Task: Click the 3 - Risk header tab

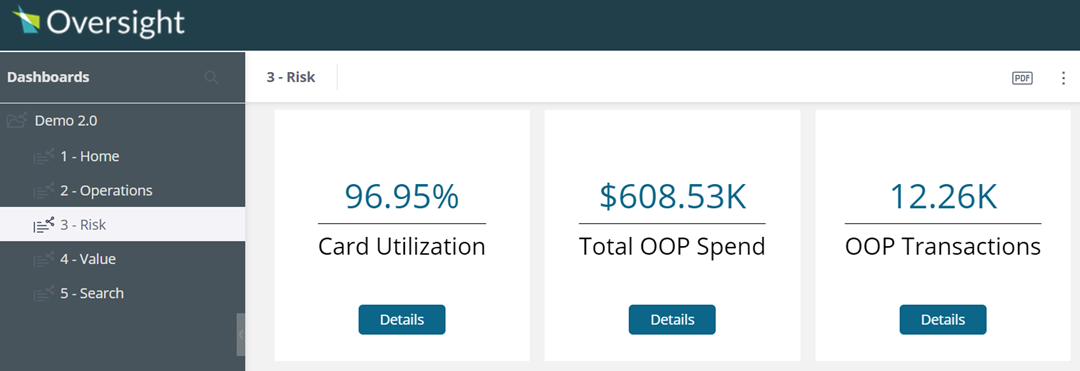Action: [291, 77]
